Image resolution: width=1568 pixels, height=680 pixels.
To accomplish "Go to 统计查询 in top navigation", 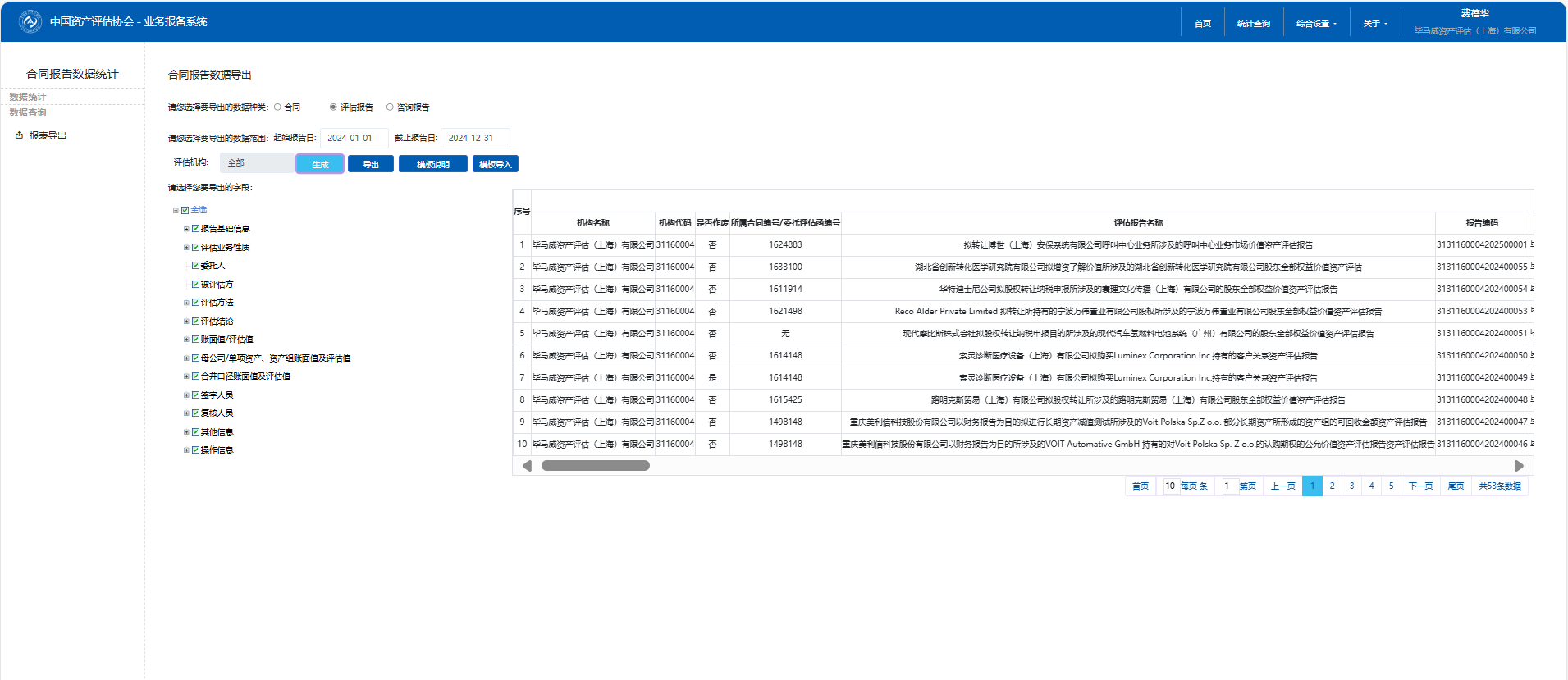I will [1253, 24].
